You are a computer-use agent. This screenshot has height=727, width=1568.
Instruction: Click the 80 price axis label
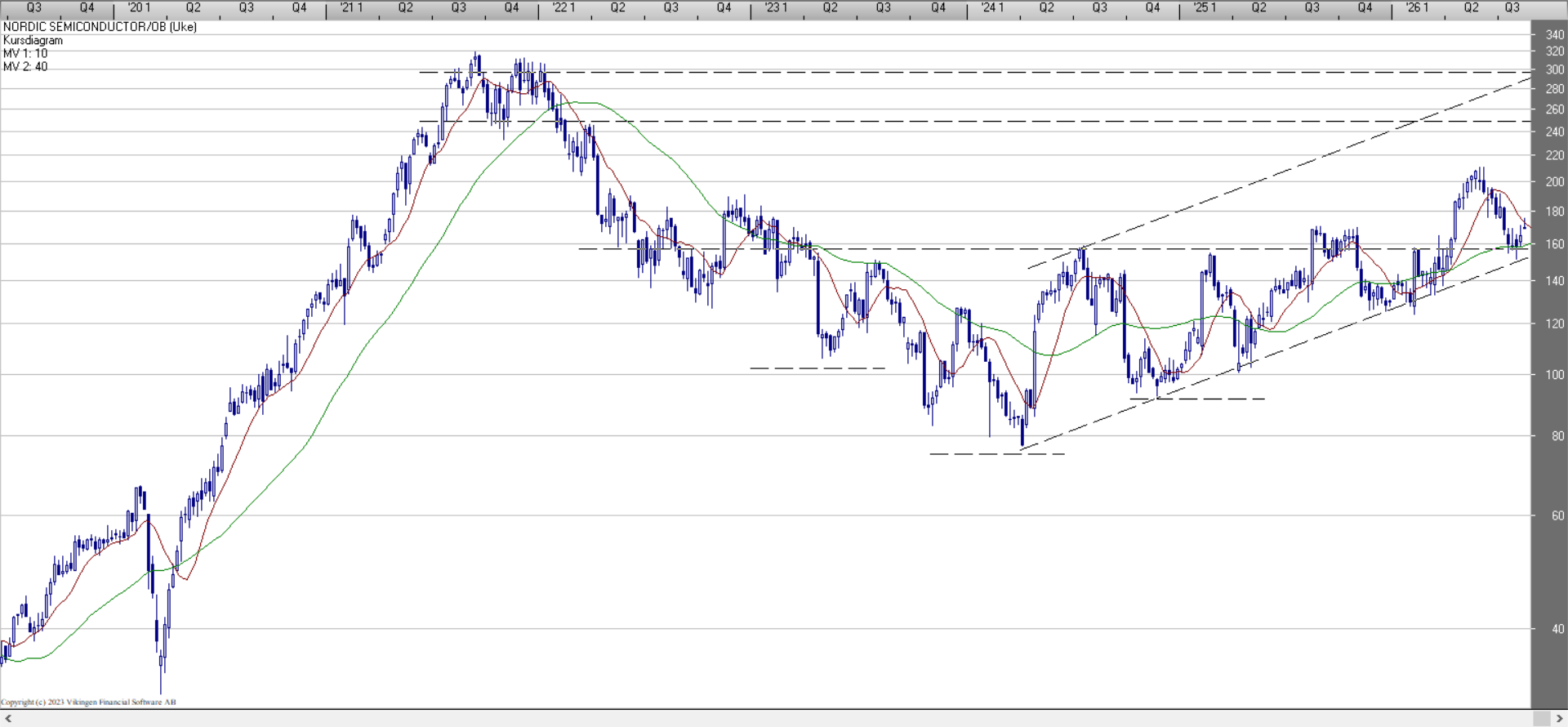pyautogui.click(x=1557, y=436)
